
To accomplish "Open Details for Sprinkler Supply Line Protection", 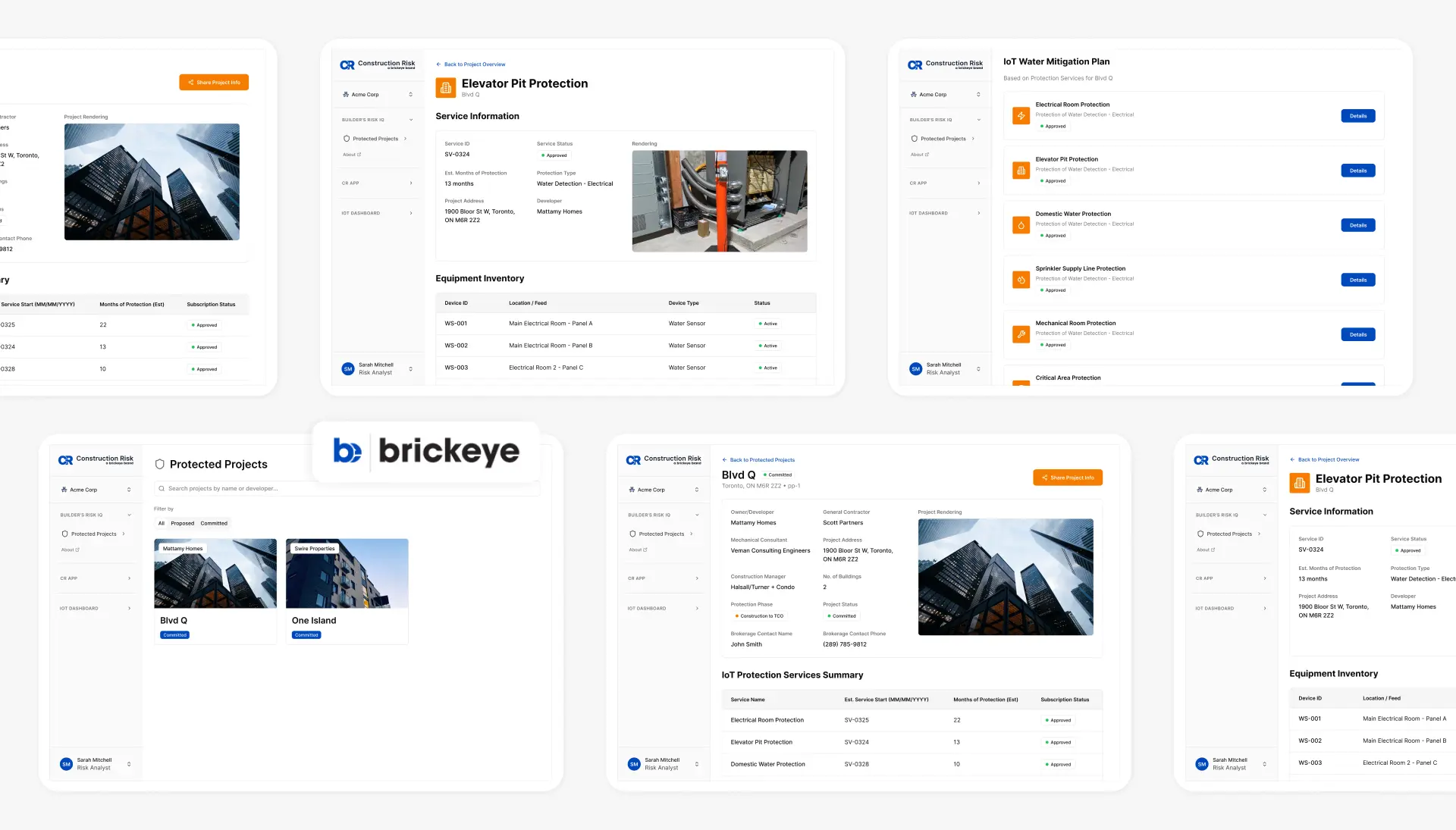I will tap(1357, 280).
